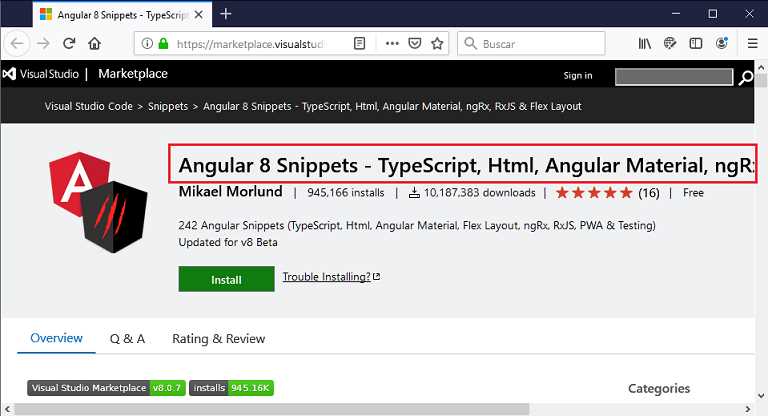Click the Angular Snippets extension logo
Screen dimensions: 768x416
[98, 202]
